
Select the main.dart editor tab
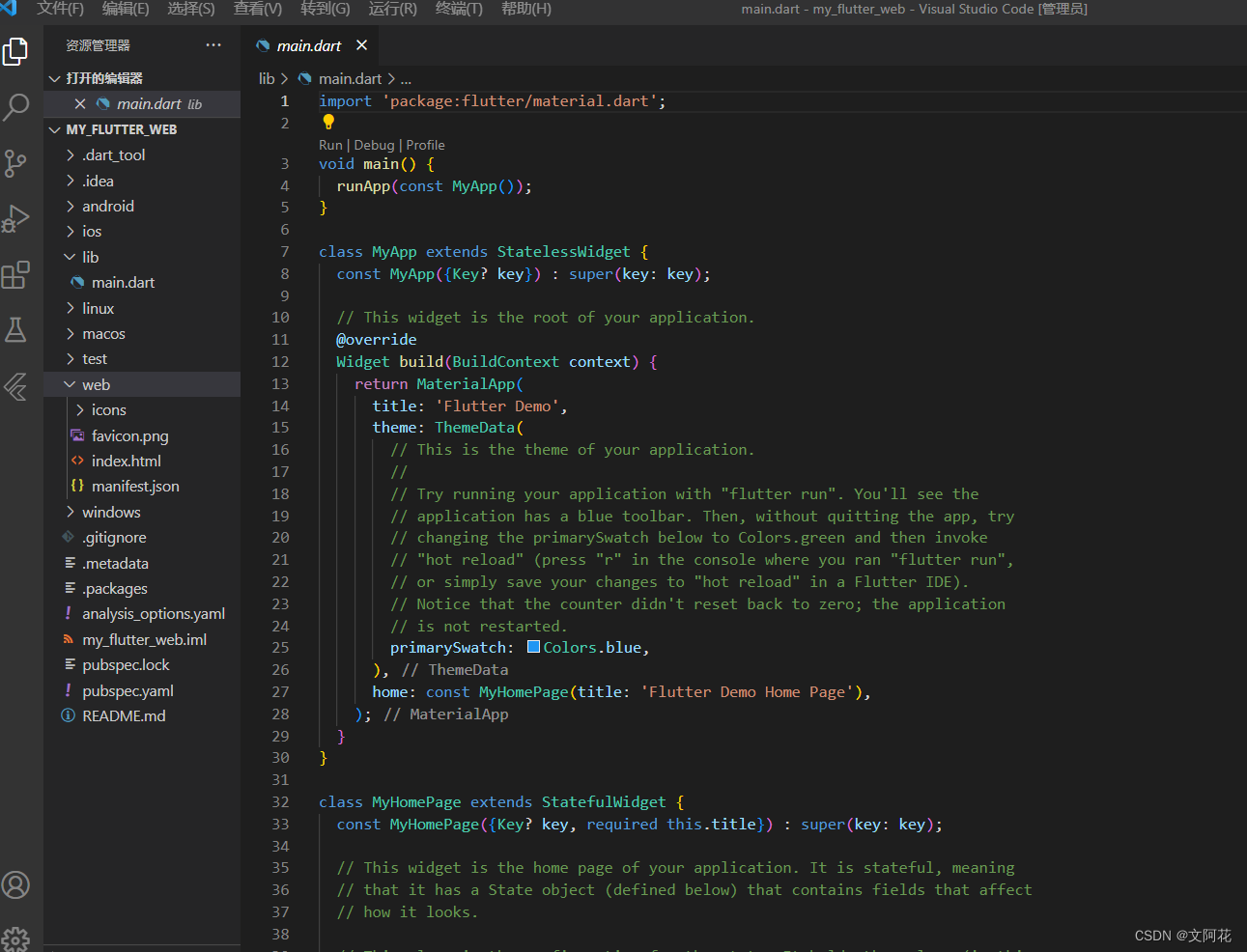pyautogui.click(x=310, y=45)
